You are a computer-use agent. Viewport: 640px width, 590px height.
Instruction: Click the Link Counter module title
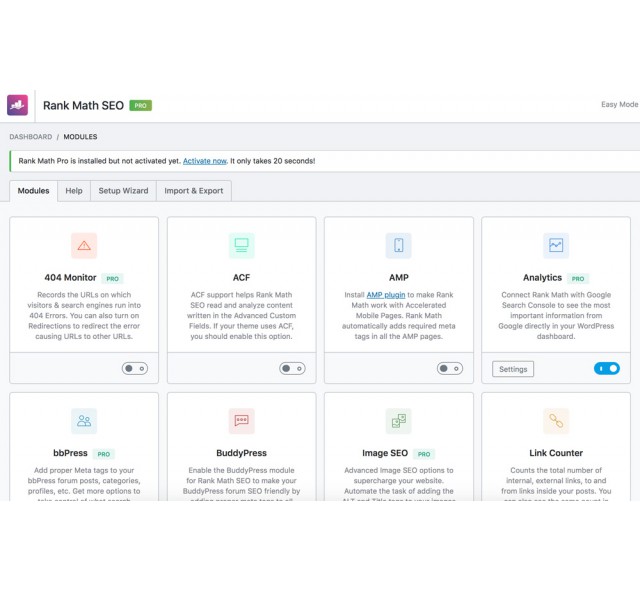pyautogui.click(x=556, y=453)
